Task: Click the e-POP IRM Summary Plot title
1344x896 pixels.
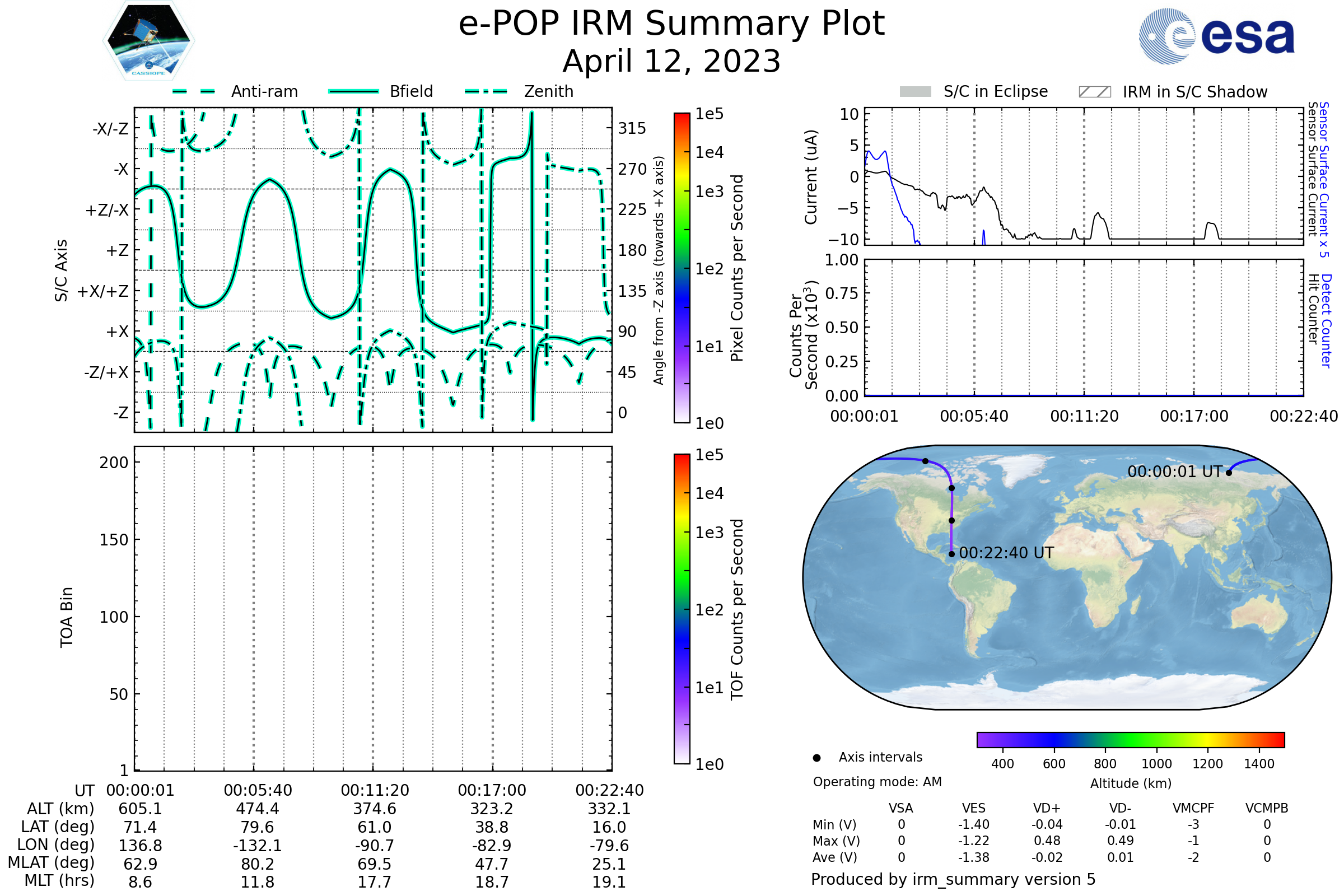Action: [671, 24]
